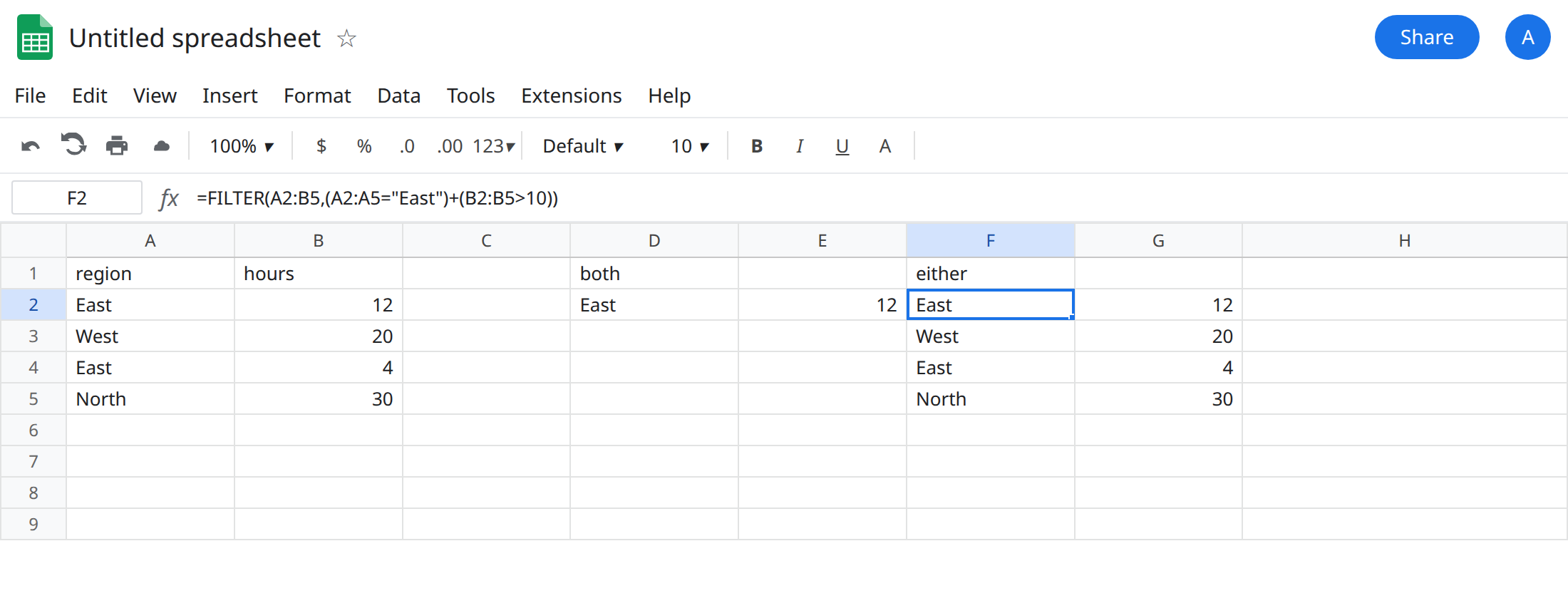Select cell E2 with value 12

[822, 305]
